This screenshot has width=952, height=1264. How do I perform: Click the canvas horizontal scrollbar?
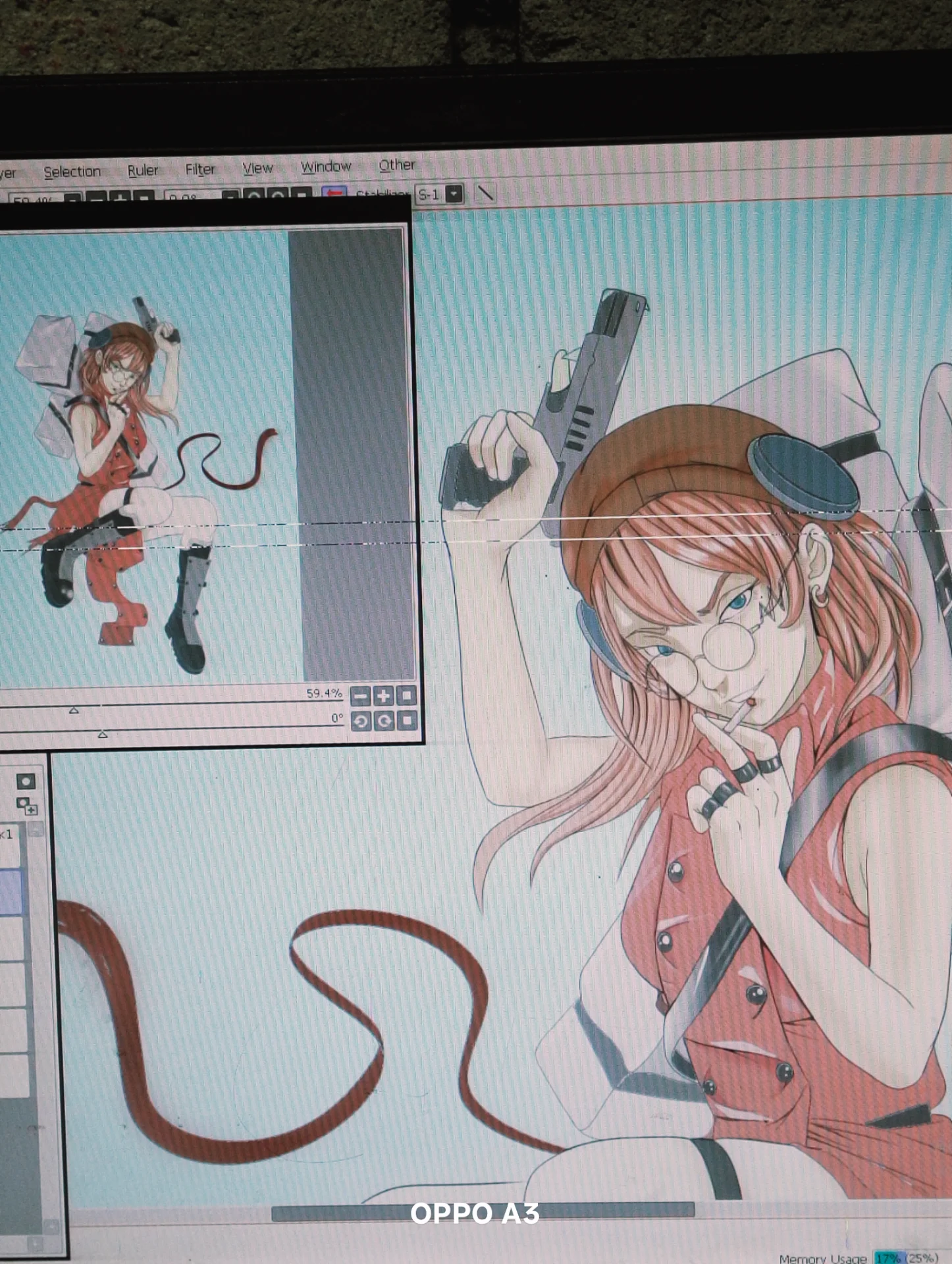[x=483, y=1211]
